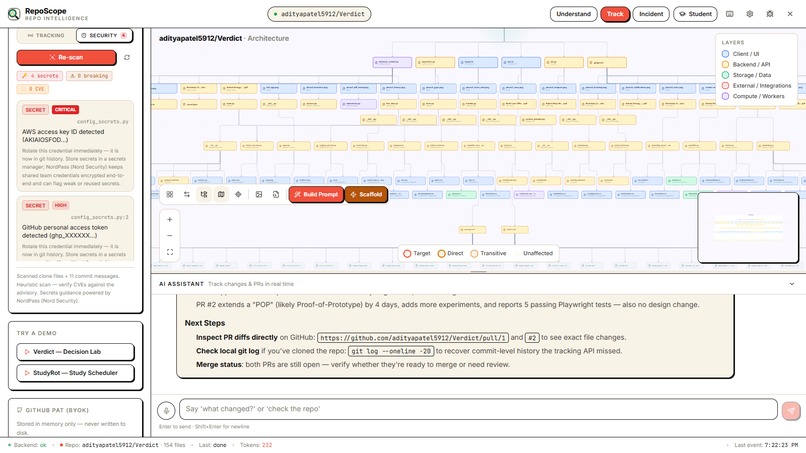Zoom in on the architecture graph

click(170, 220)
